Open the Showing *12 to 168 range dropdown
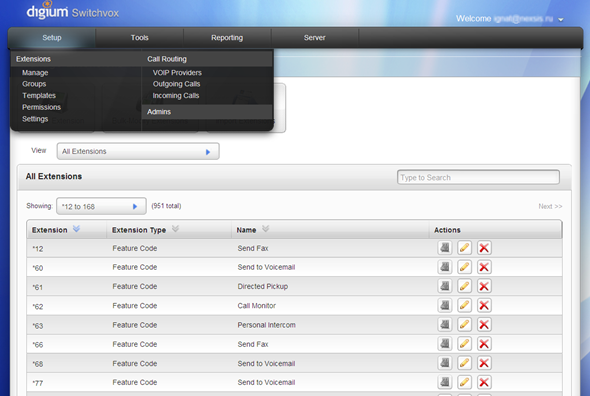Screen dimensions: 590x396 tap(101, 206)
